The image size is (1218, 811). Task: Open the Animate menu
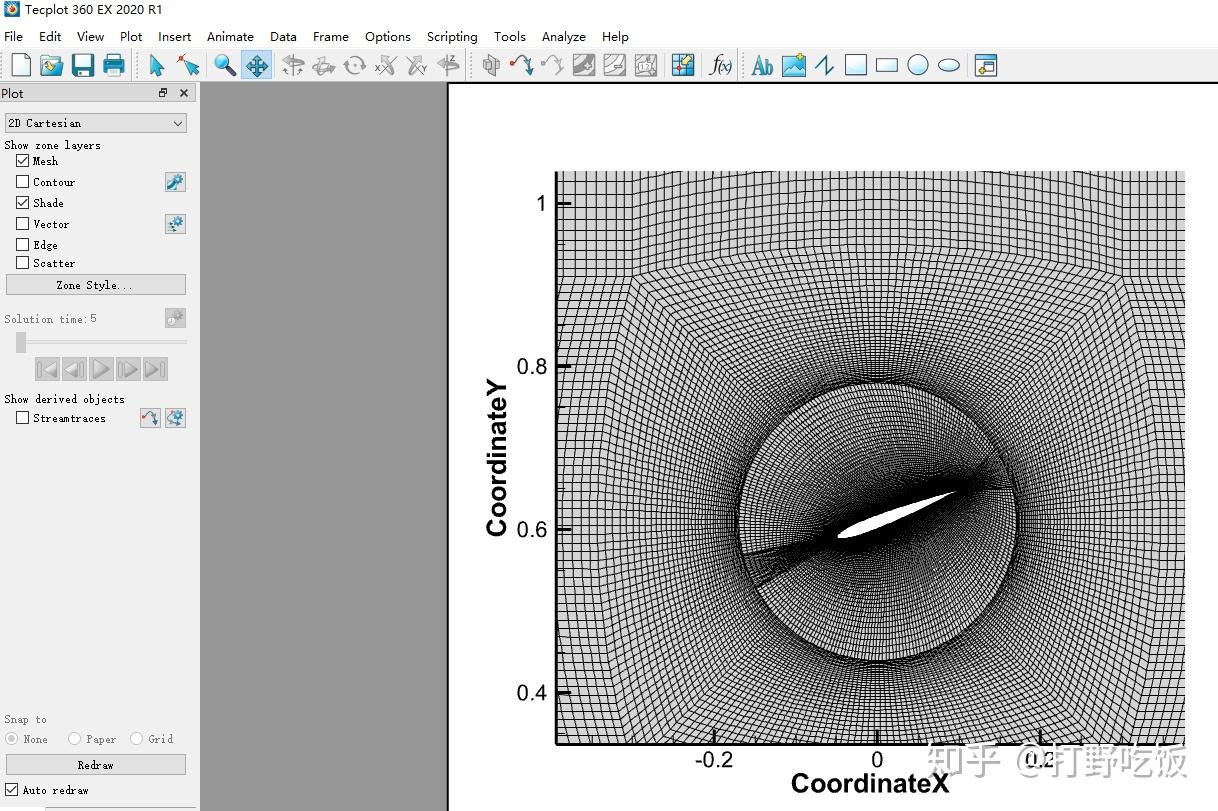230,36
